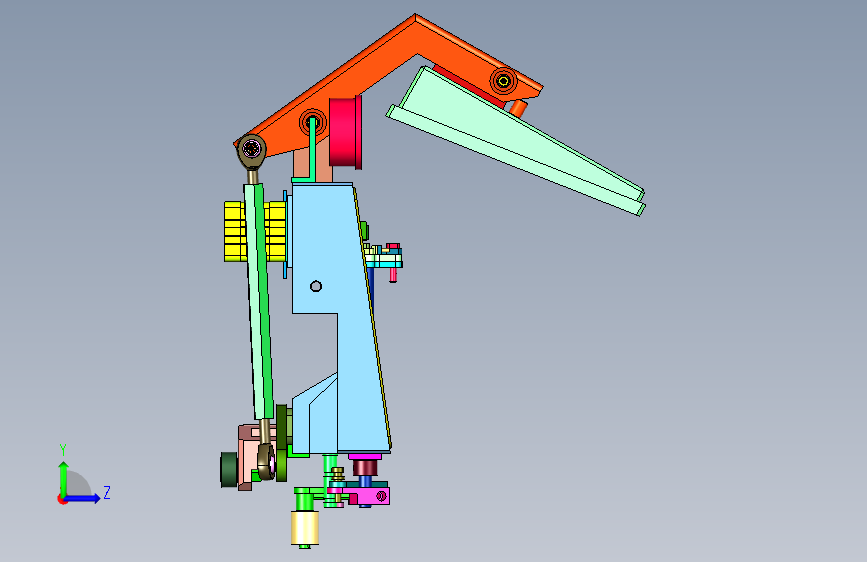Pick the dark green wheel at lower left
The width and height of the screenshot is (867, 562).
pos(229,470)
